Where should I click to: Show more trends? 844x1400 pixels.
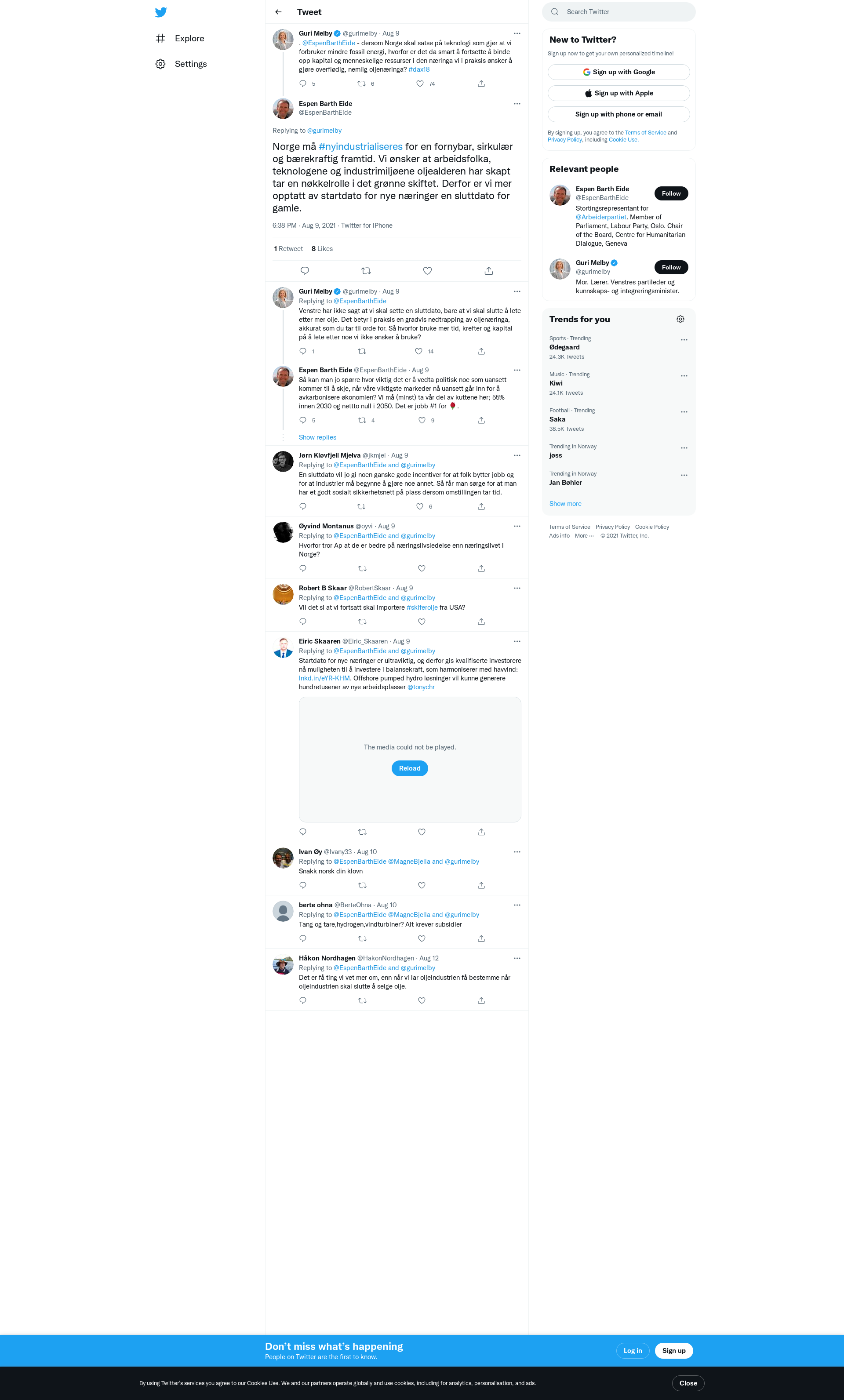click(565, 504)
